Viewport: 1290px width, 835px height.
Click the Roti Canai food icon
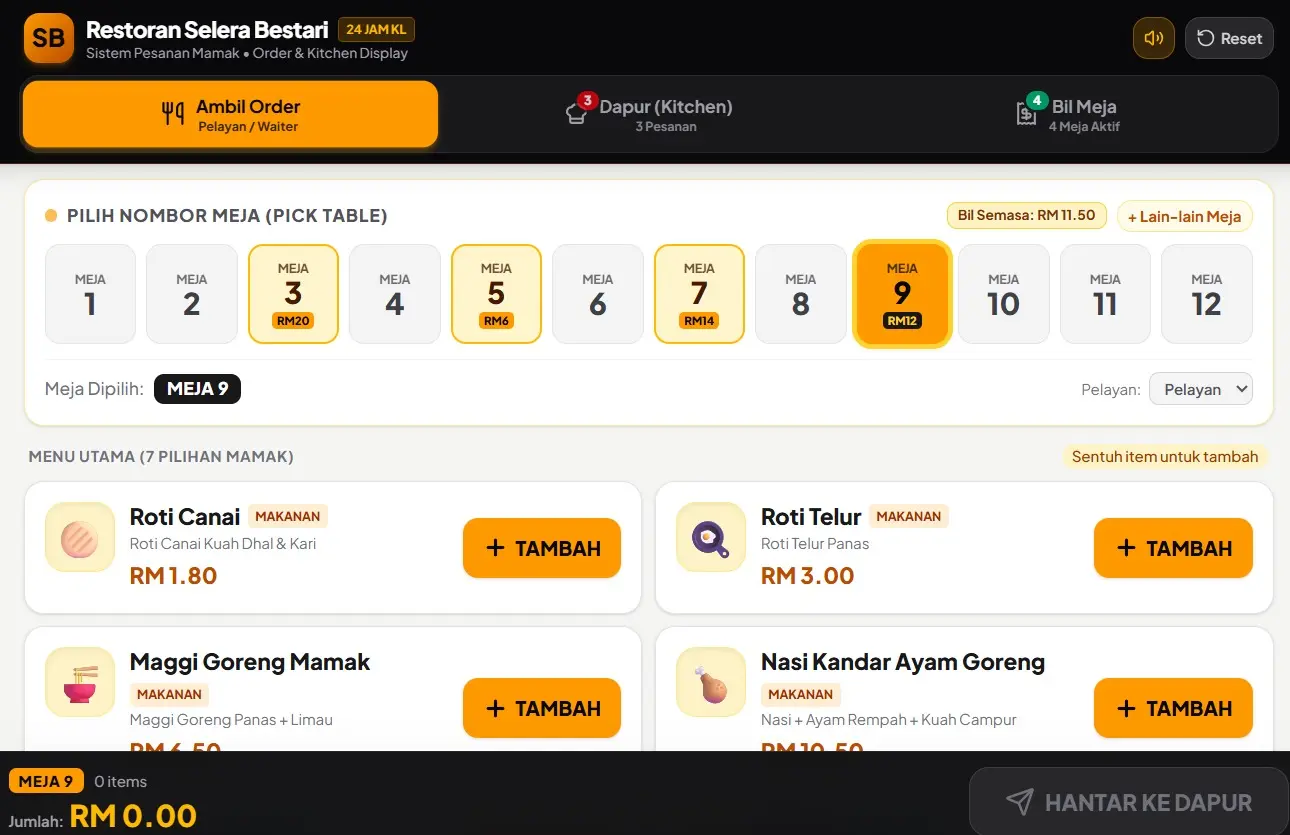80,537
